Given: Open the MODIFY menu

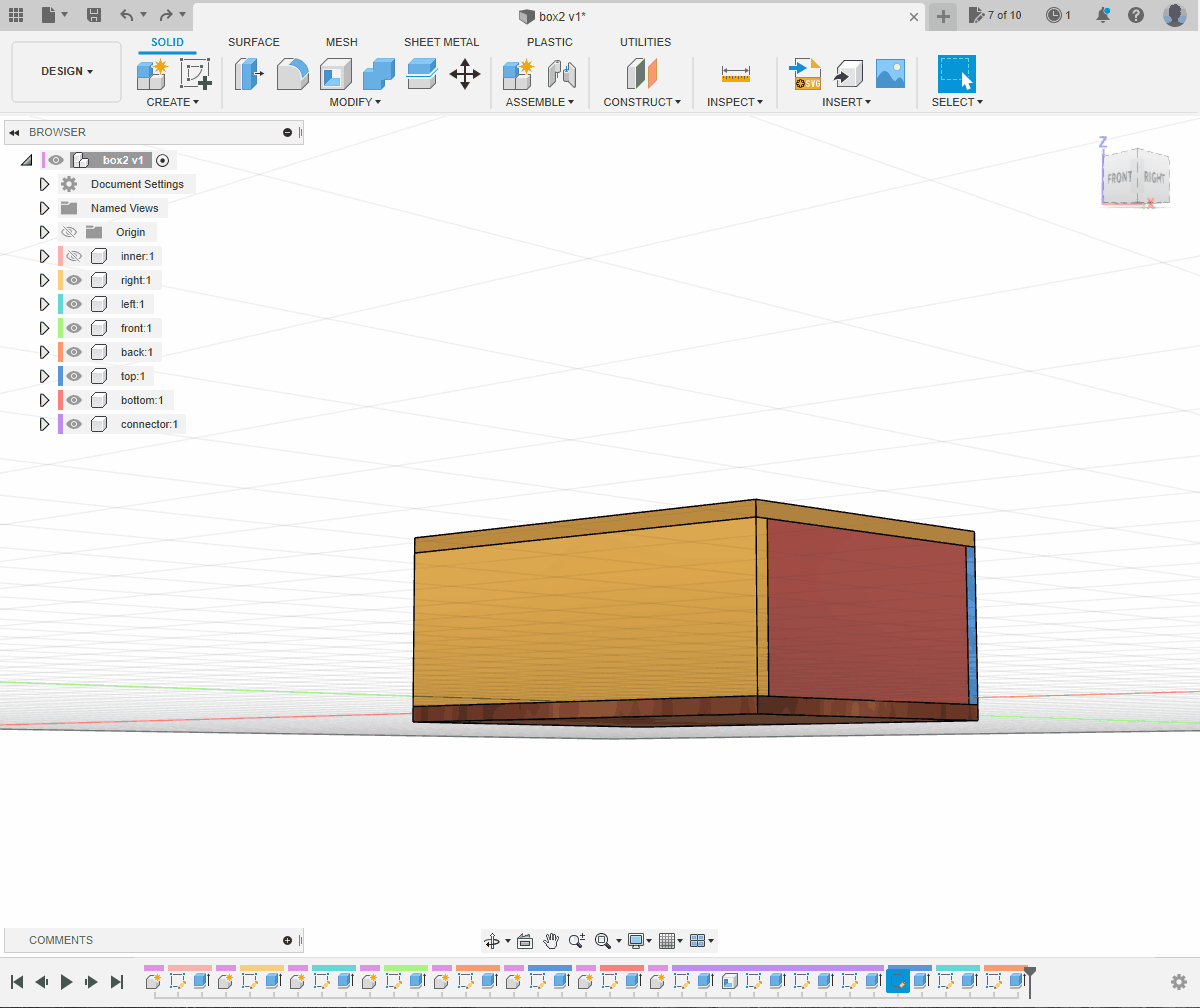Looking at the screenshot, I should click(x=354, y=102).
